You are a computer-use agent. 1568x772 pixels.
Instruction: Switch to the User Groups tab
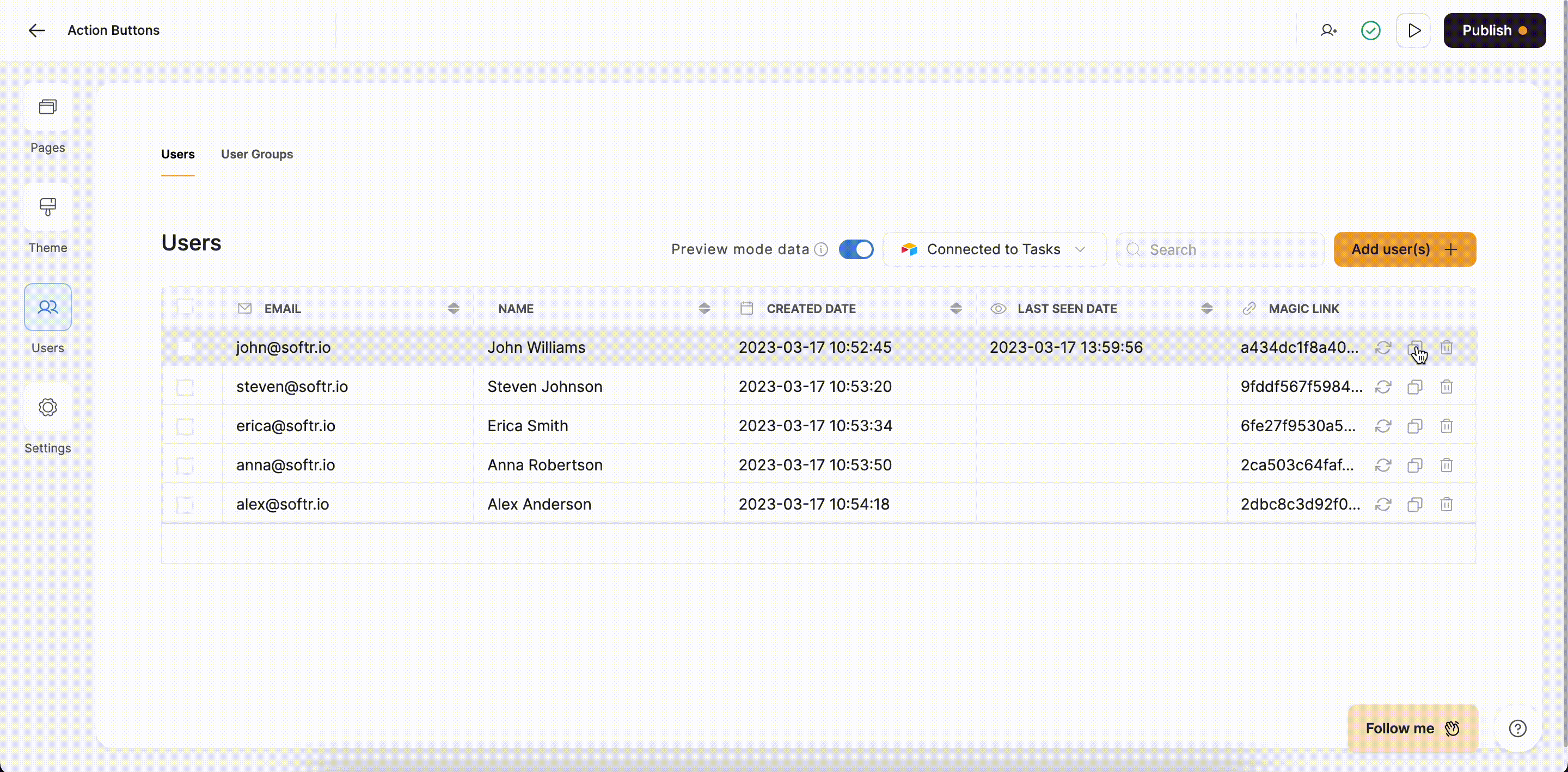(x=257, y=154)
